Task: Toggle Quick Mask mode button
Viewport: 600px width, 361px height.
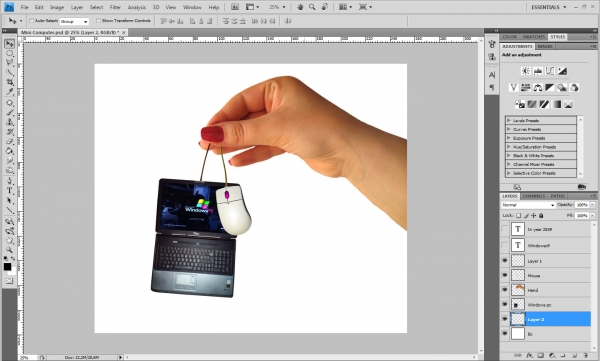Action: pos(9,281)
